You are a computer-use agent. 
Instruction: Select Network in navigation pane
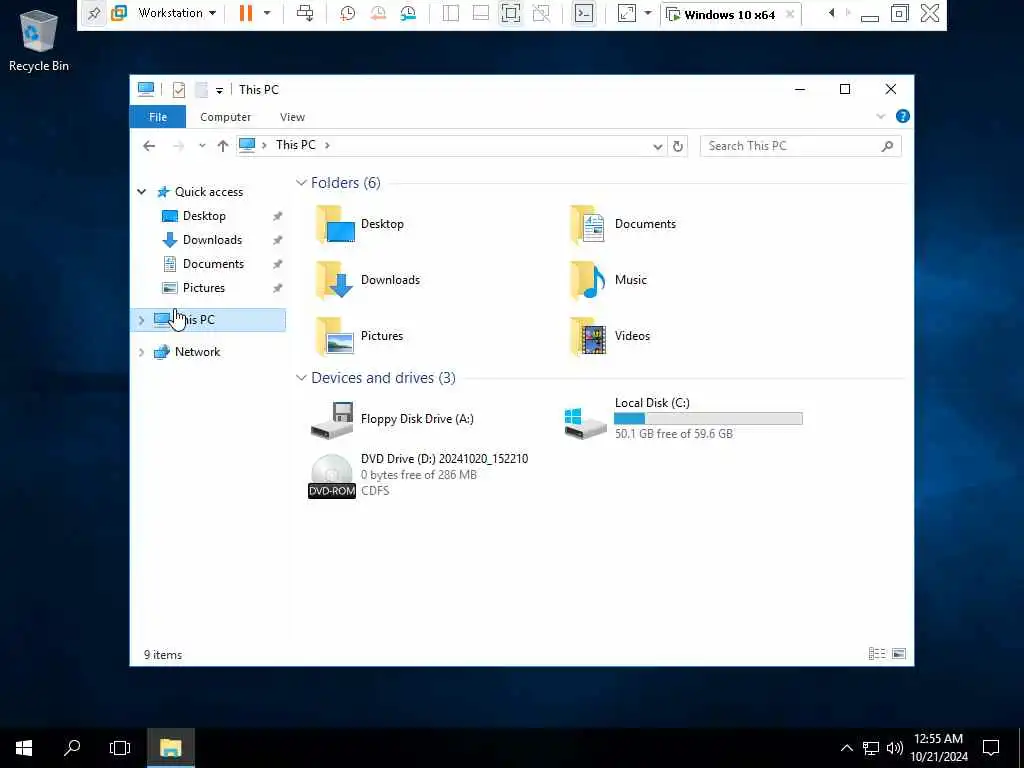pos(197,352)
